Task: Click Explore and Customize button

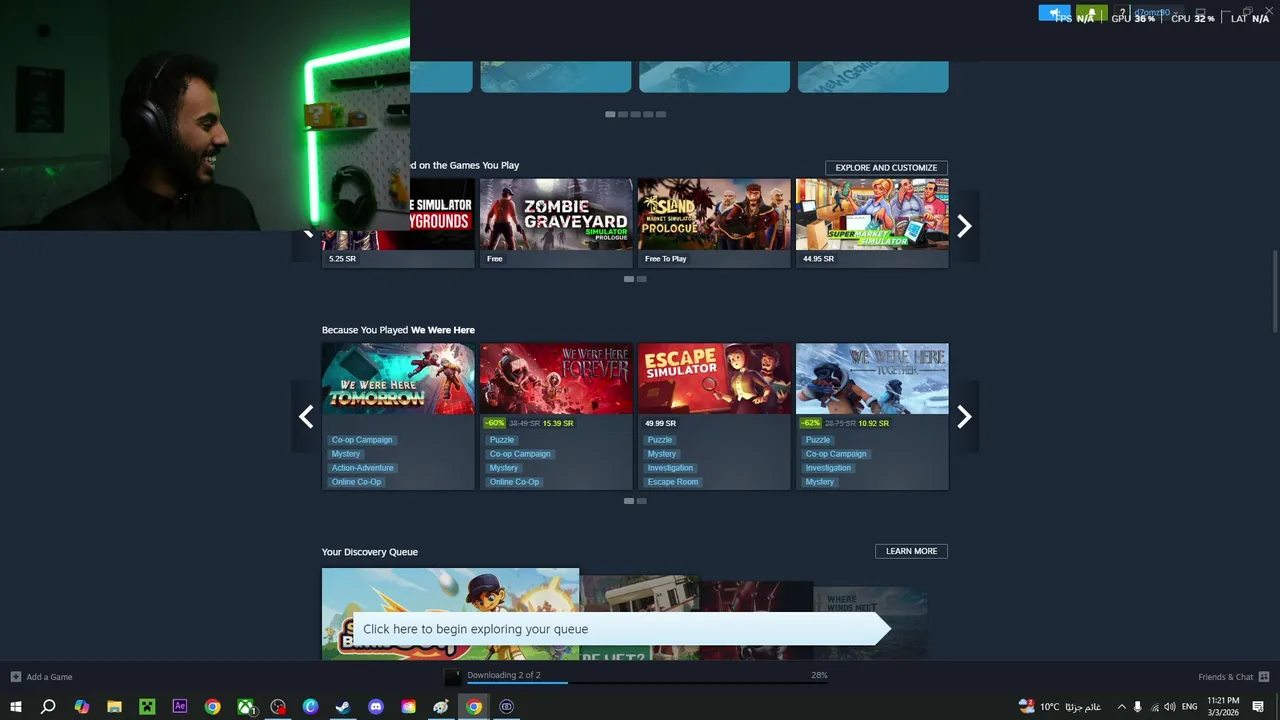Action: point(886,168)
